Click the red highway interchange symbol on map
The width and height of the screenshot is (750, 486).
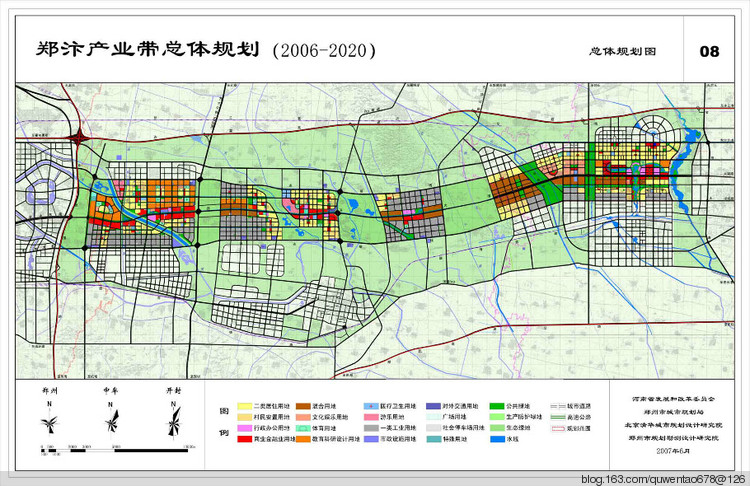coord(78,139)
